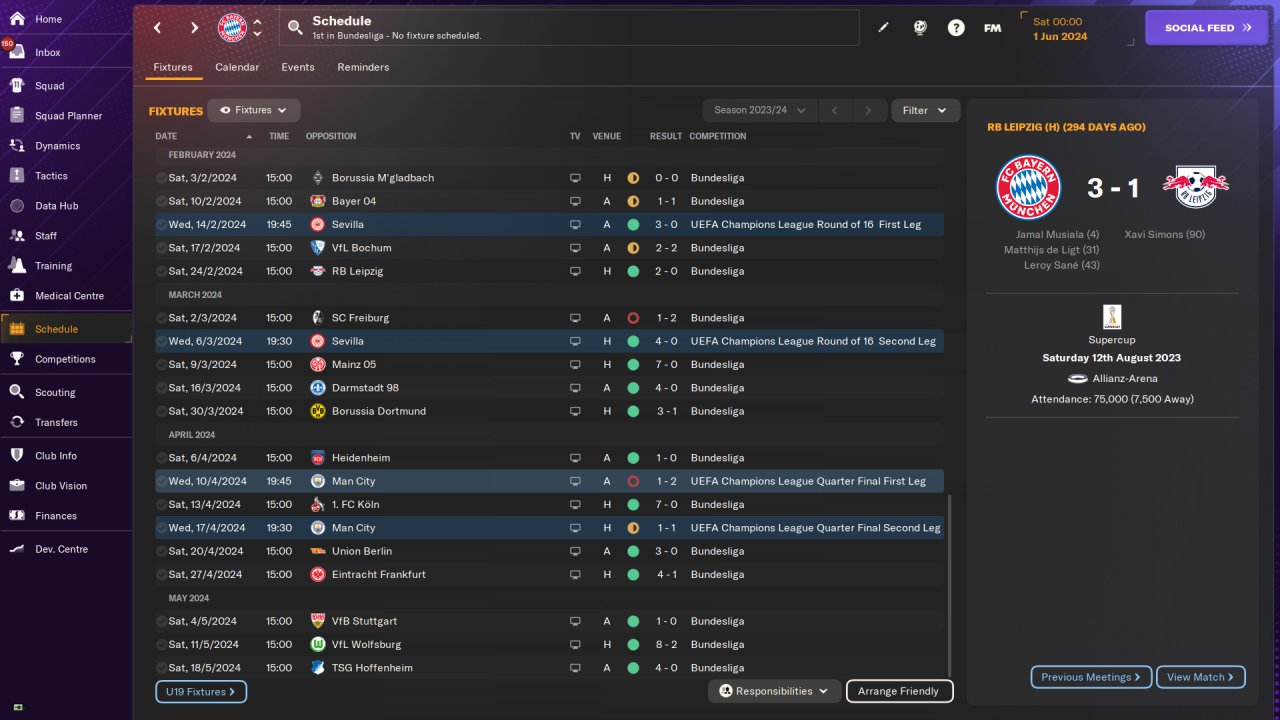Navigate forward with the right arrow
This screenshot has height=720, width=1280.
point(194,28)
